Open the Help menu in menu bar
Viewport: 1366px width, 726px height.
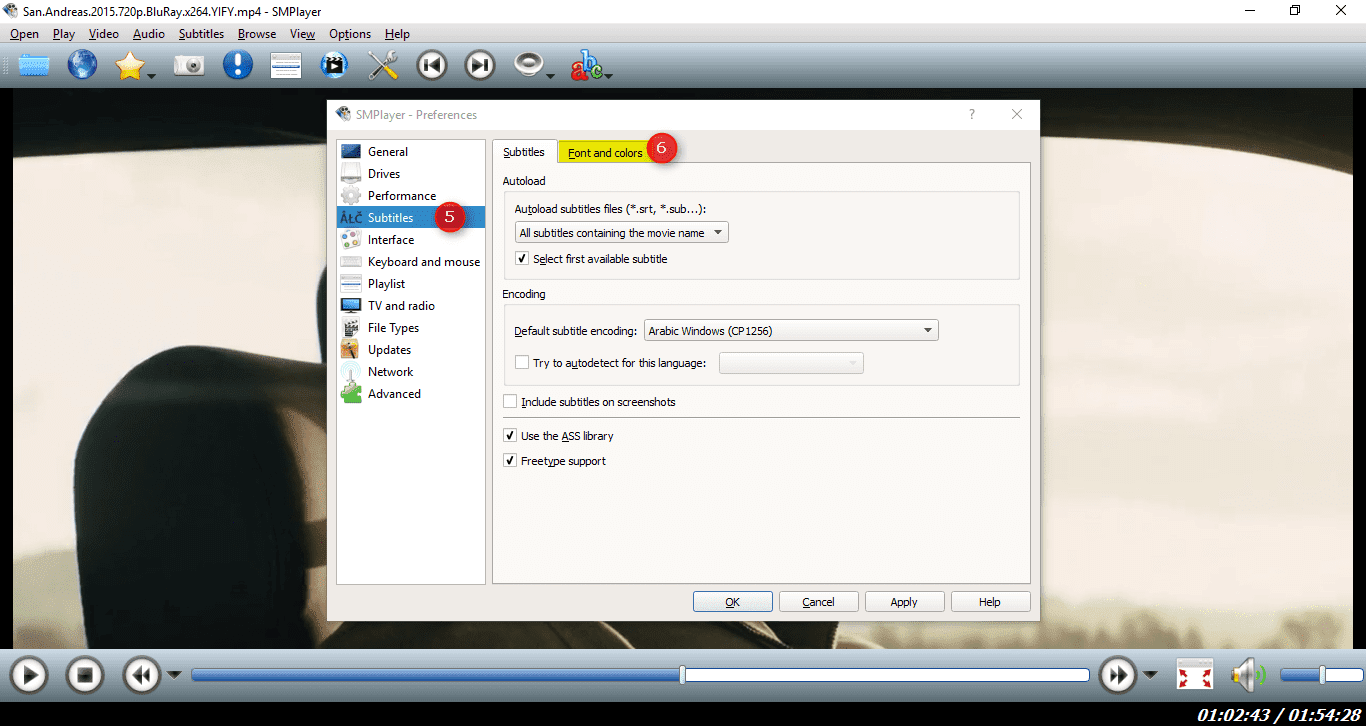397,34
